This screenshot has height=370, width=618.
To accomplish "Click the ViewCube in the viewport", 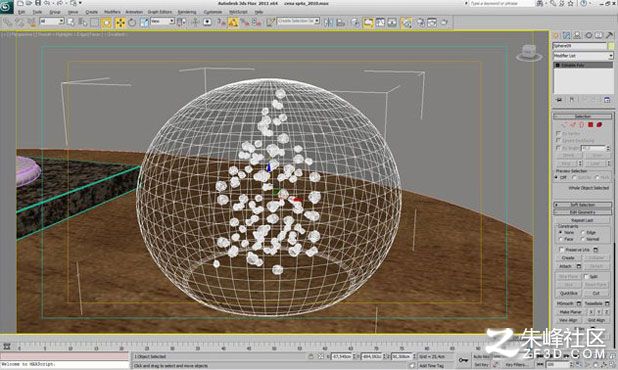I will [528, 52].
